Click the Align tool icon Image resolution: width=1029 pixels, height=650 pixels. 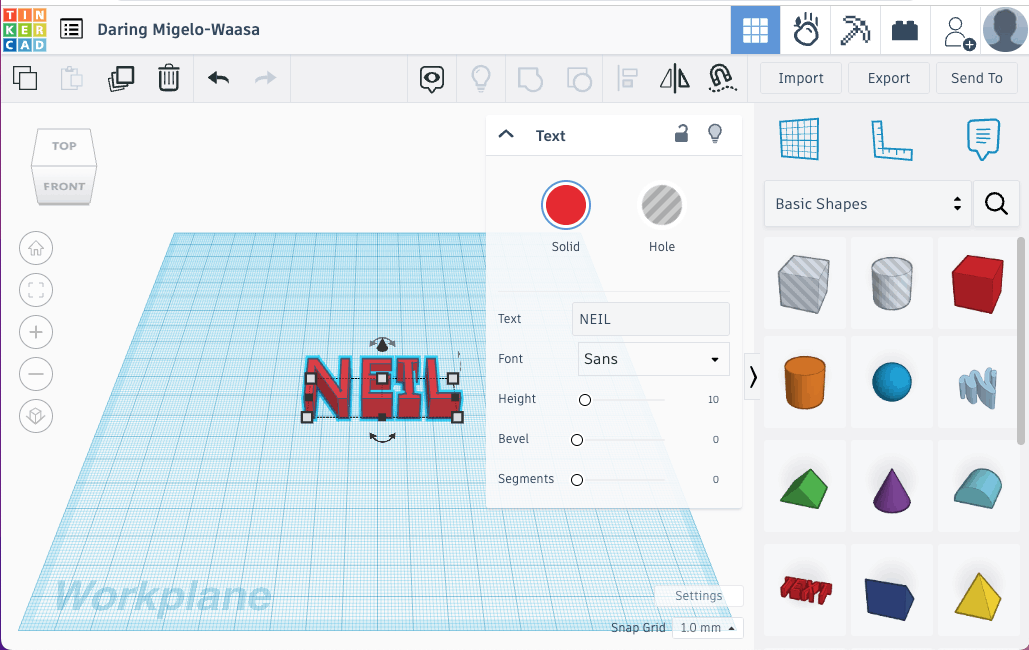click(x=627, y=79)
